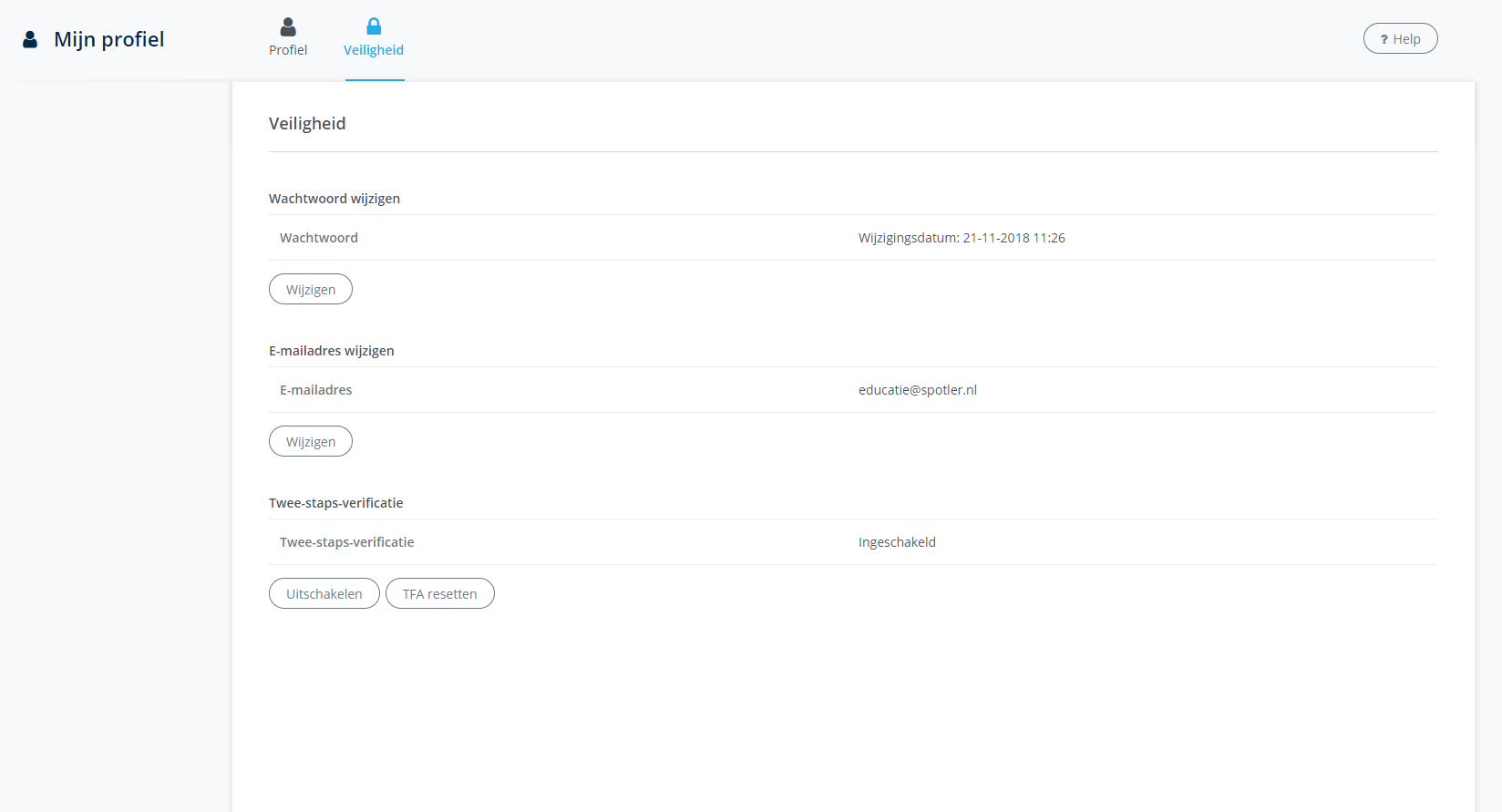This screenshot has height=812, width=1502.
Task: Click the Mijn profiel page title
Action: click(109, 39)
